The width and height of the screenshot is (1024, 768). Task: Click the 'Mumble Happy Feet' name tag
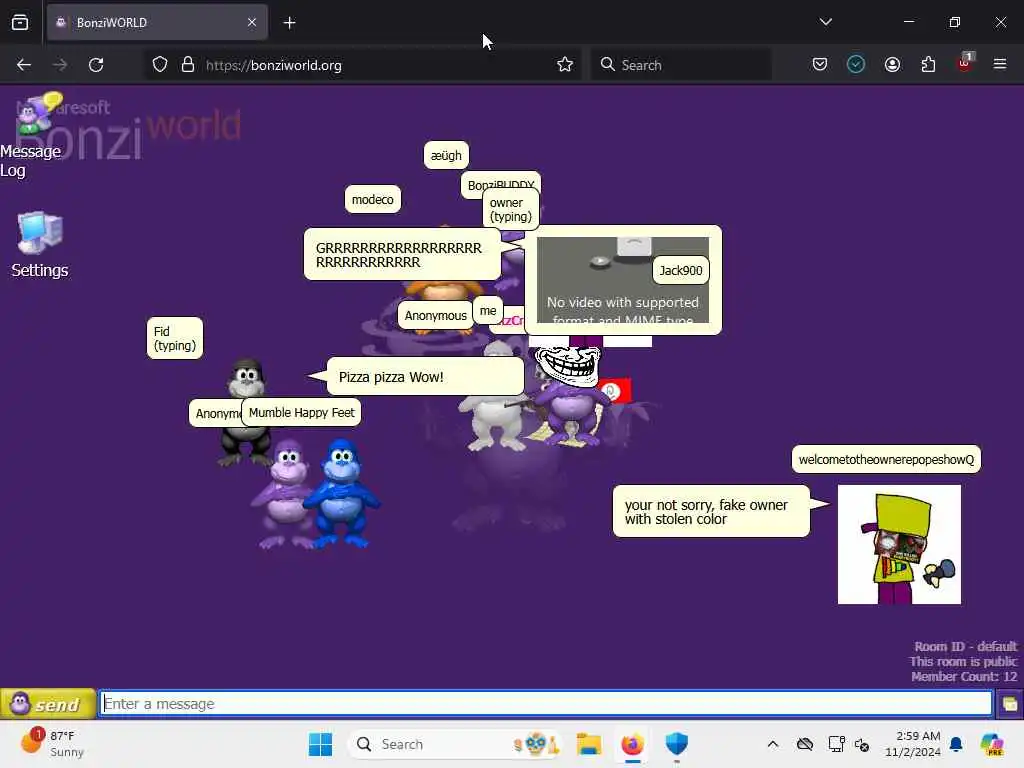click(301, 413)
